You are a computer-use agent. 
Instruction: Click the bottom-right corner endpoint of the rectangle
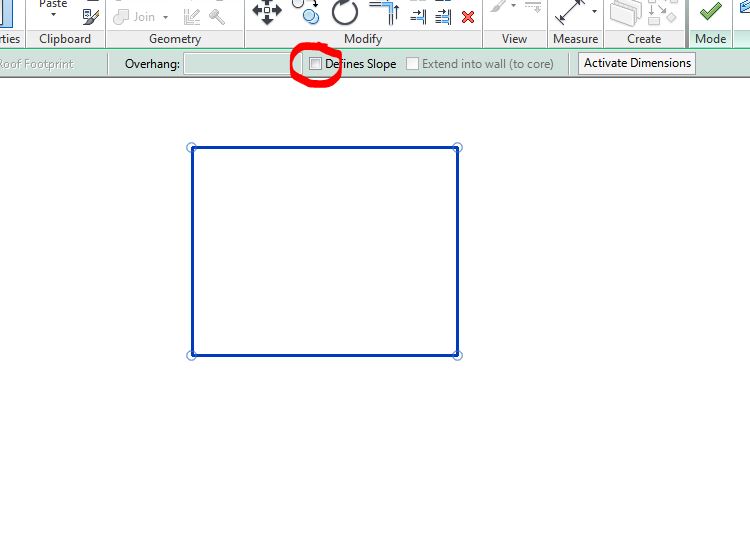(457, 355)
